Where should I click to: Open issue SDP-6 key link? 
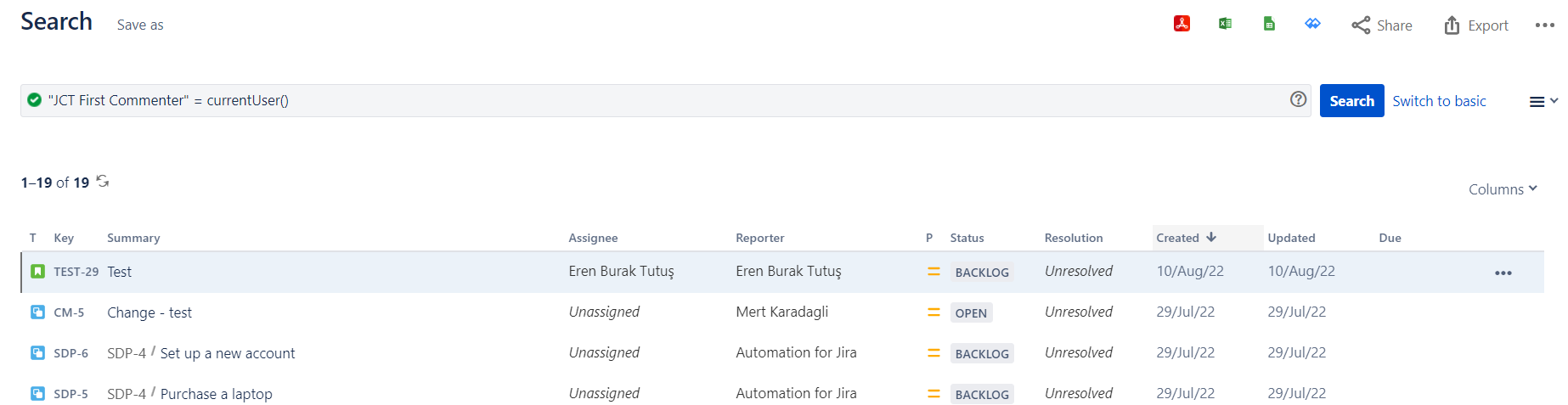click(x=71, y=353)
